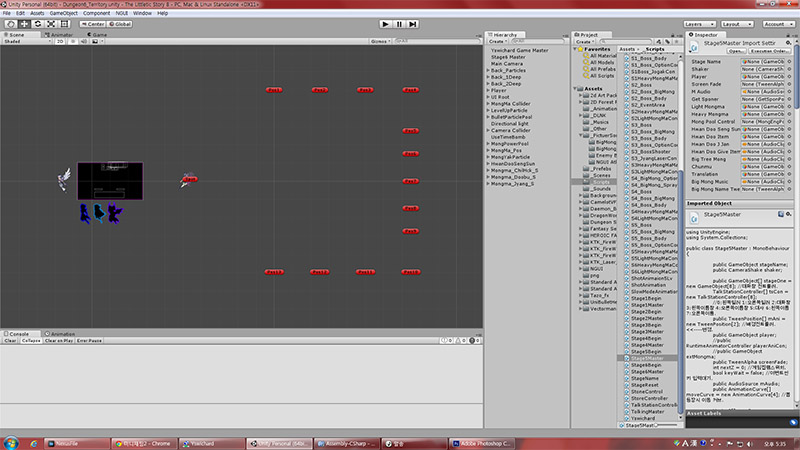This screenshot has width=800, height=450.
Task: Expand UI Root in the Hierarchy
Action: [x=488, y=97]
